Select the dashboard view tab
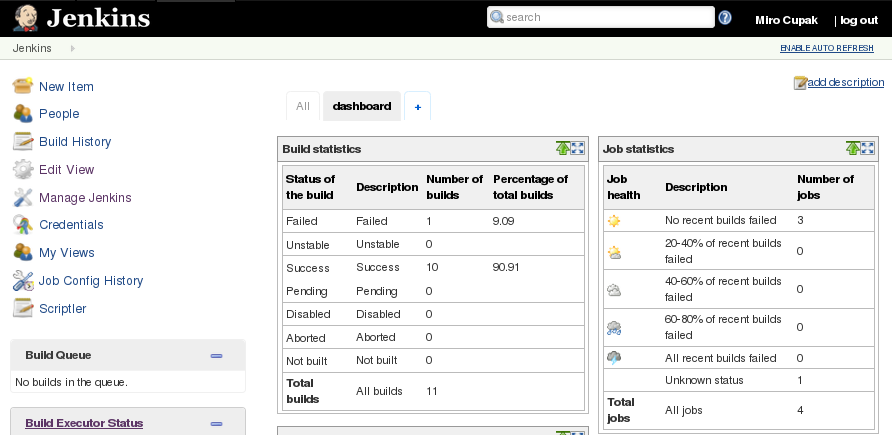 pos(362,106)
